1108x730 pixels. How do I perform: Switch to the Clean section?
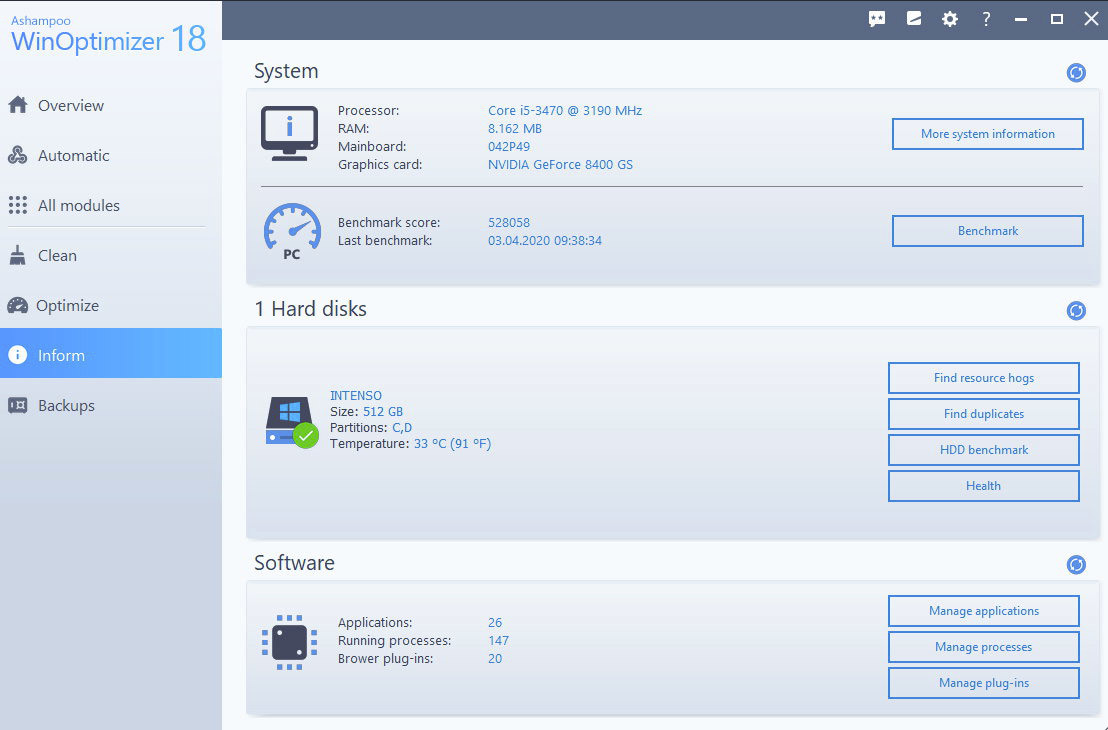click(x=111, y=256)
